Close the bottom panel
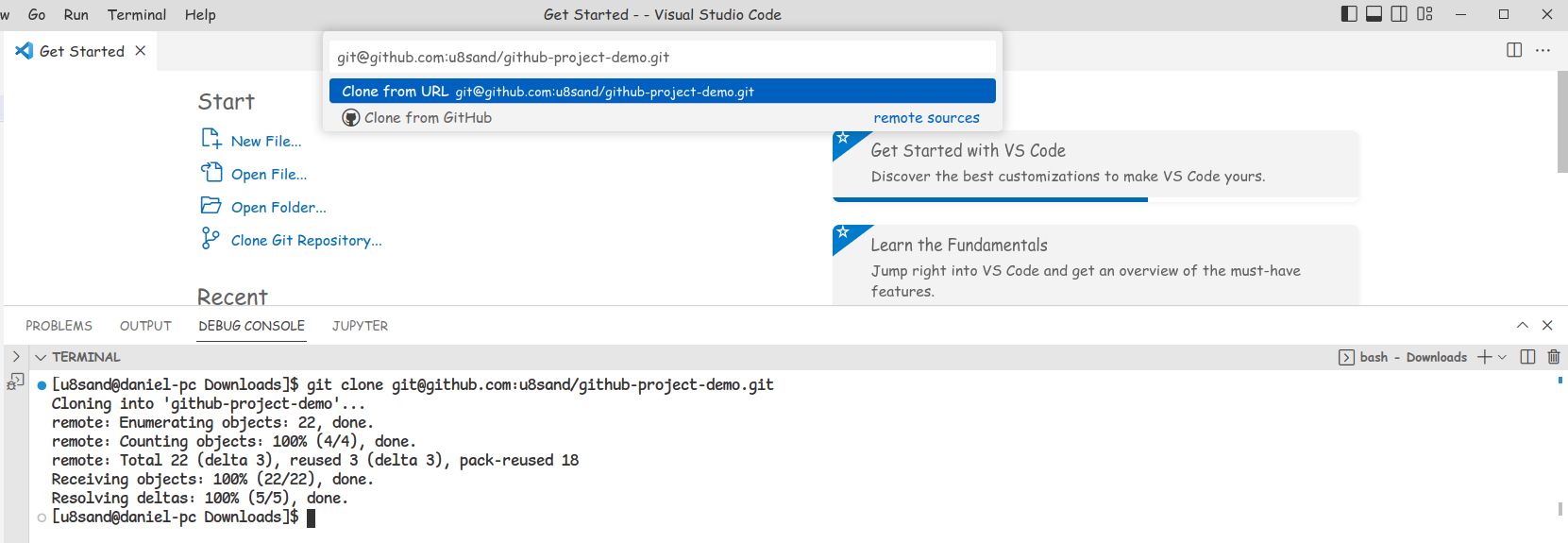Screen dimensions: 1568x543 click(x=1547, y=325)
